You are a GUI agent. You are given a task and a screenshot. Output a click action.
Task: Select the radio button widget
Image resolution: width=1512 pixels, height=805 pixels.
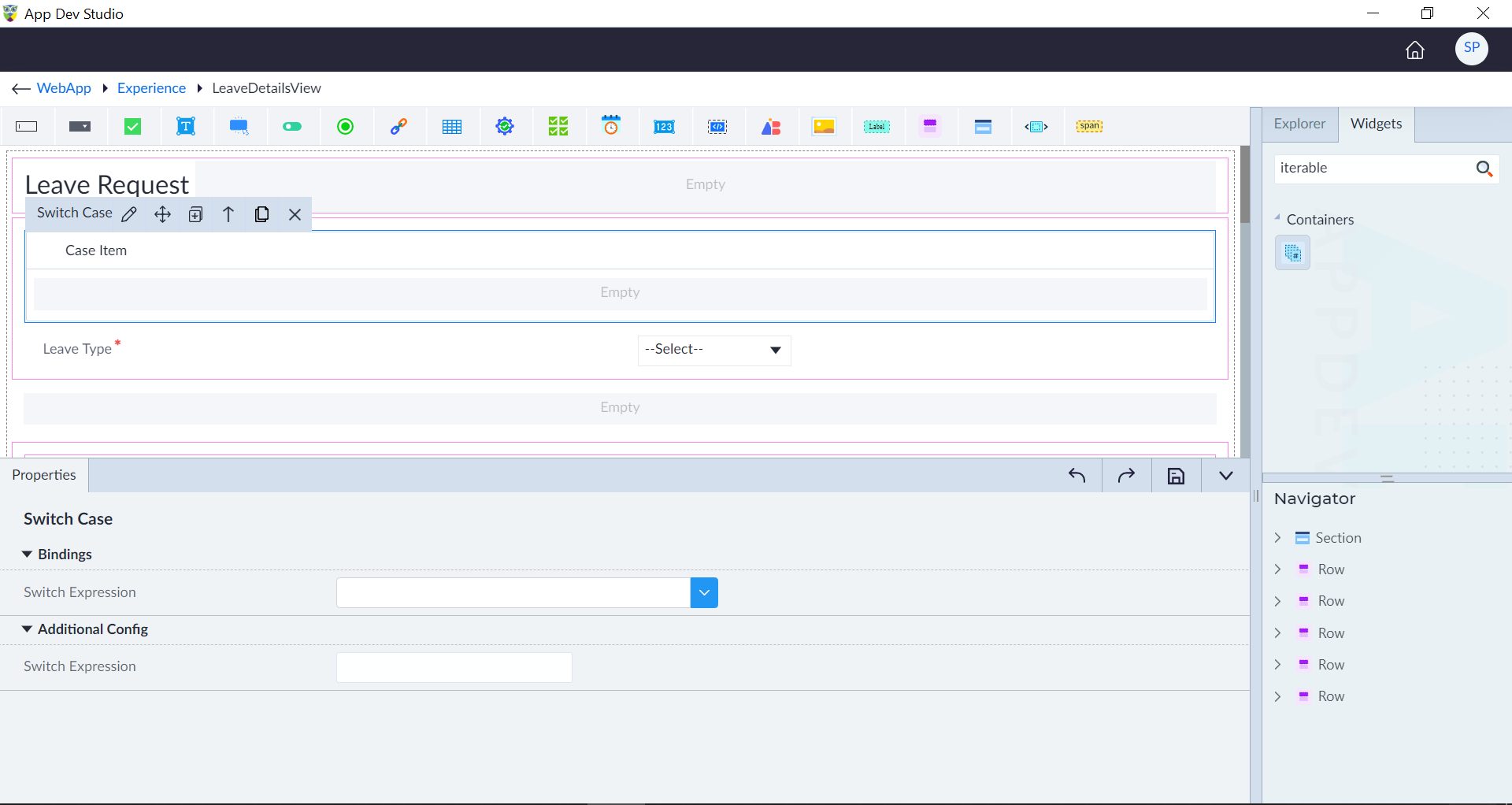coord(345,127)
